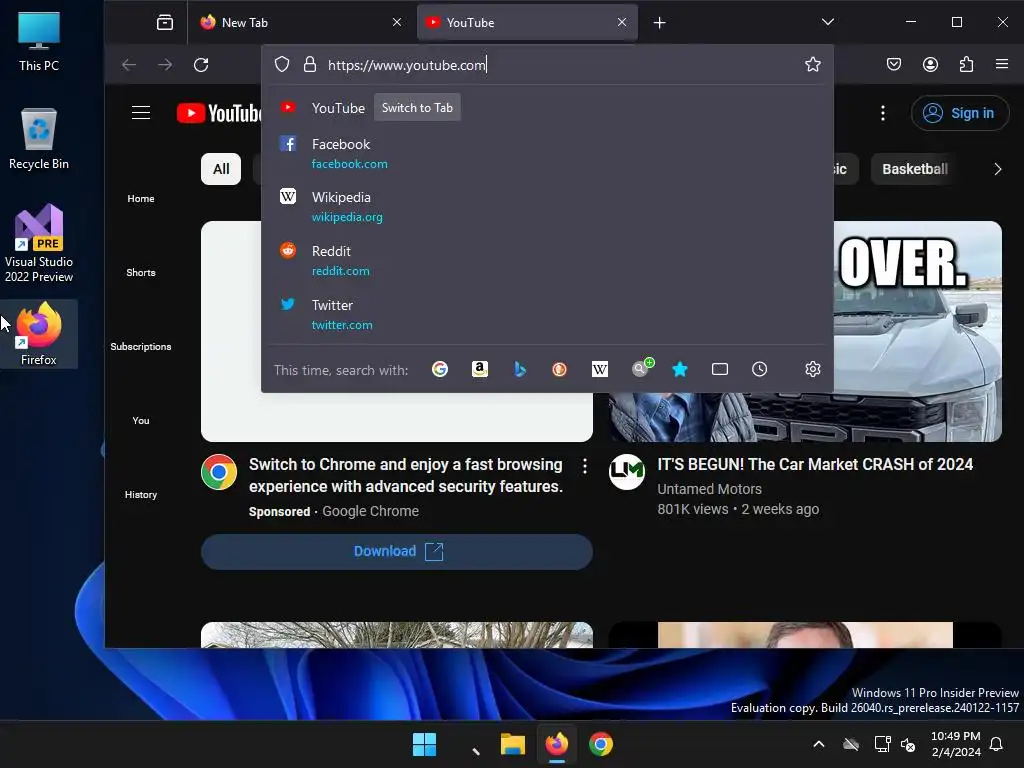The height and width of the screenshot is (768, 1024).
Task: Select the Basketball category chip
Action: click(x=914, y=169)
